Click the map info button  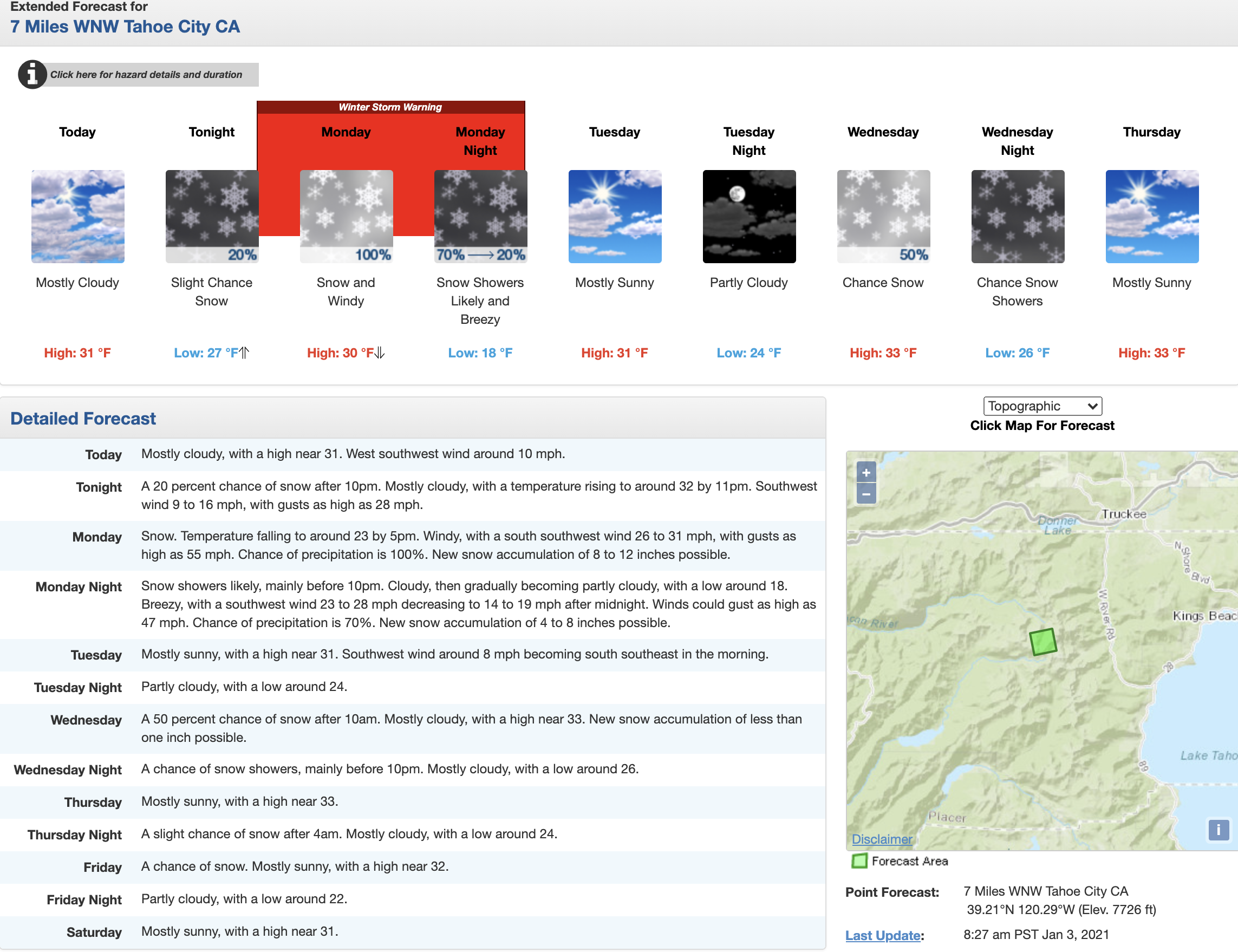(x=1218, y=830)
